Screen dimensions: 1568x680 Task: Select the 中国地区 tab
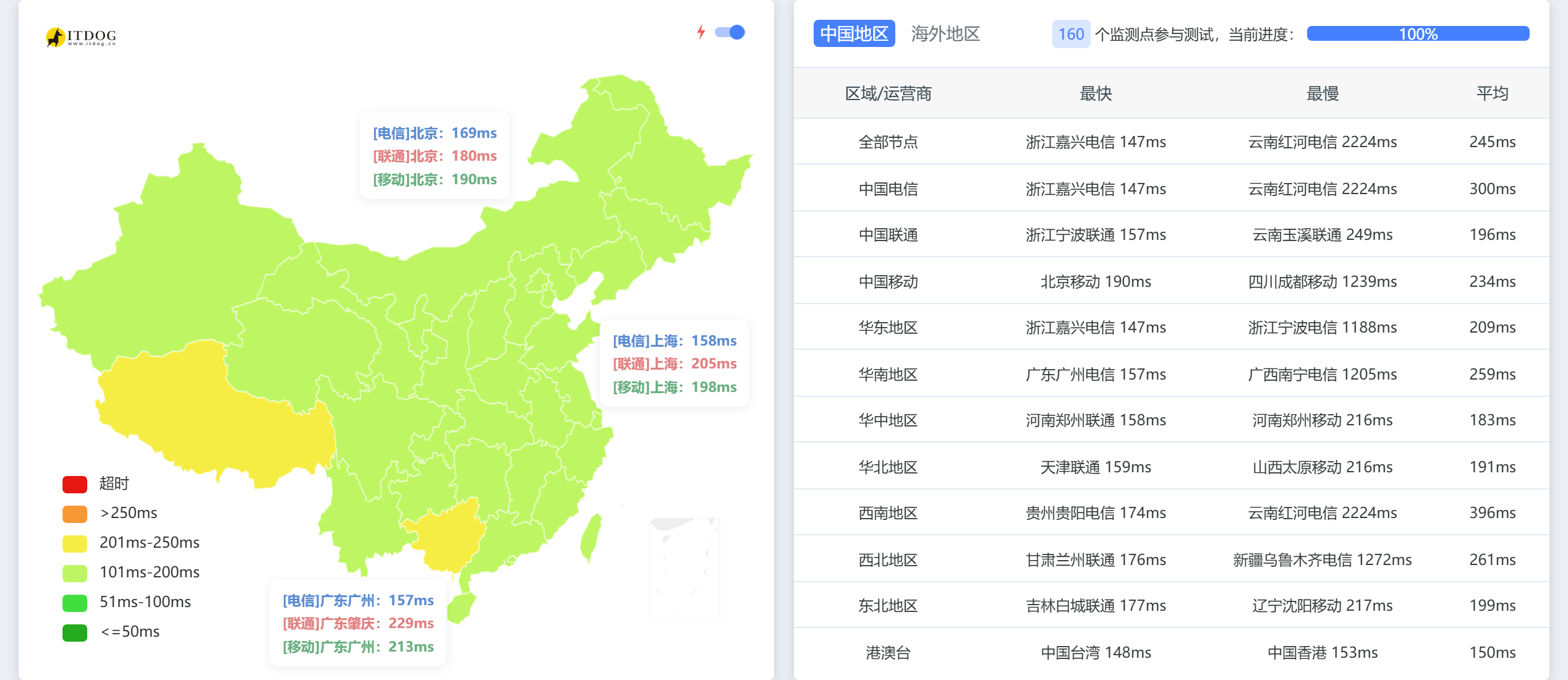tap(854, 33)
